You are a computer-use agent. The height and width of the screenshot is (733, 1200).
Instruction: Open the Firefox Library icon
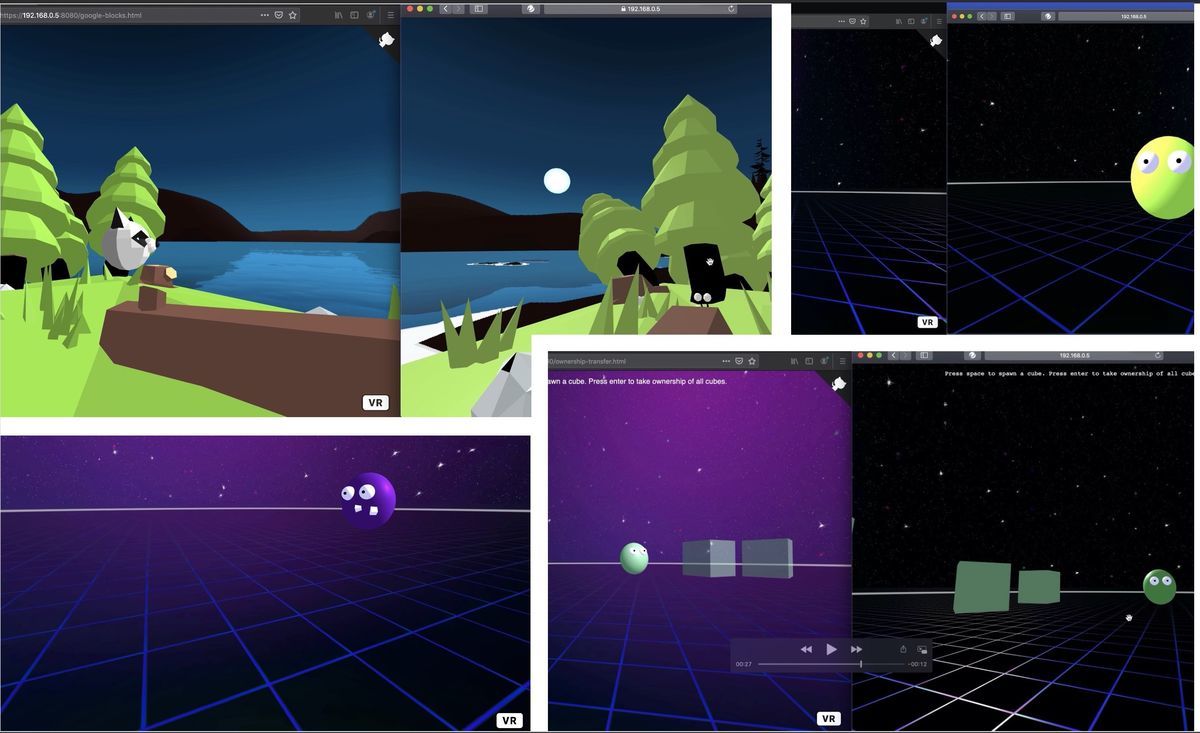[x=337, y=15]
